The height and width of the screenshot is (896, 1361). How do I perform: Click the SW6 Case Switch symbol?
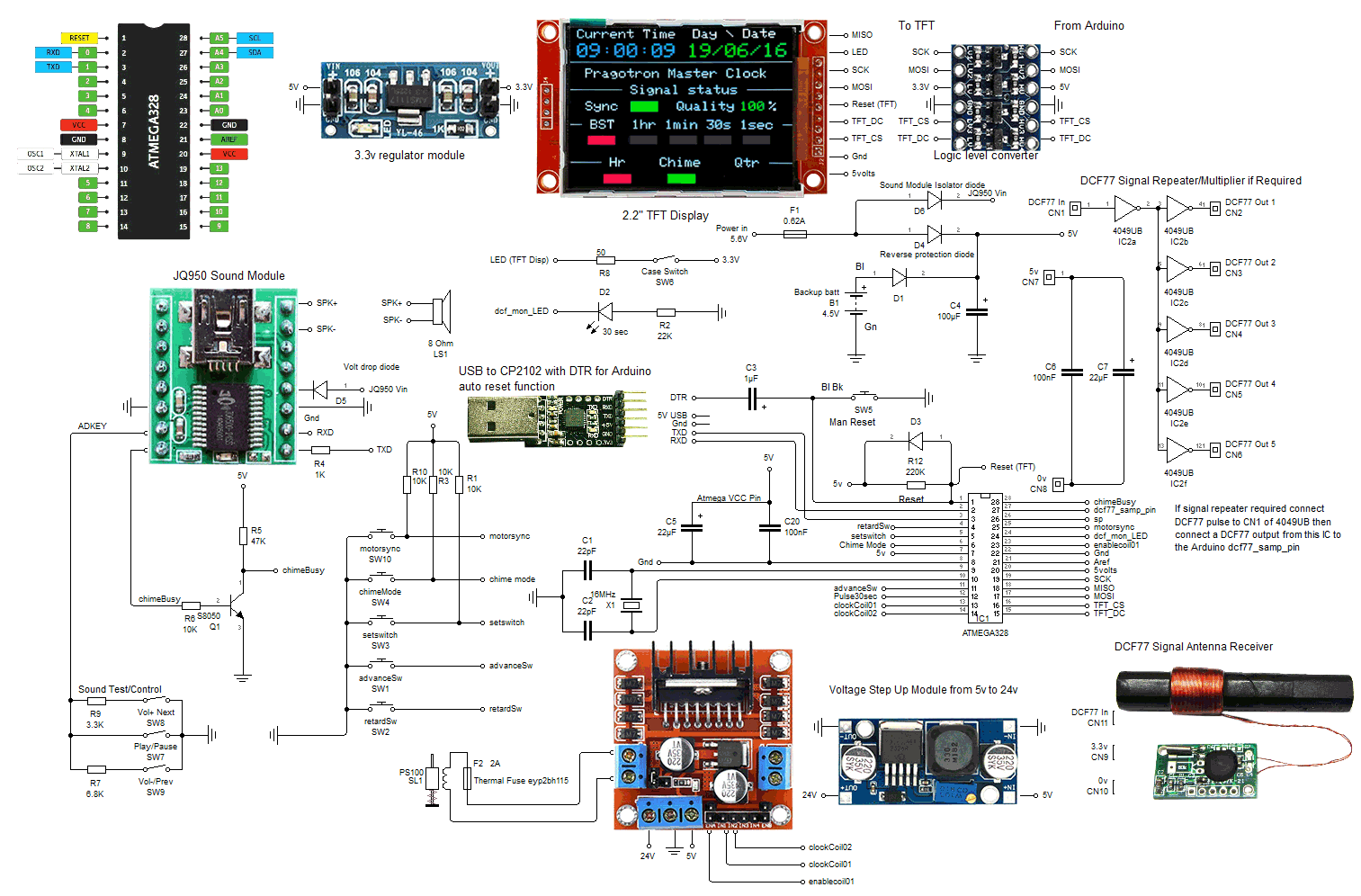pos(666,259)
